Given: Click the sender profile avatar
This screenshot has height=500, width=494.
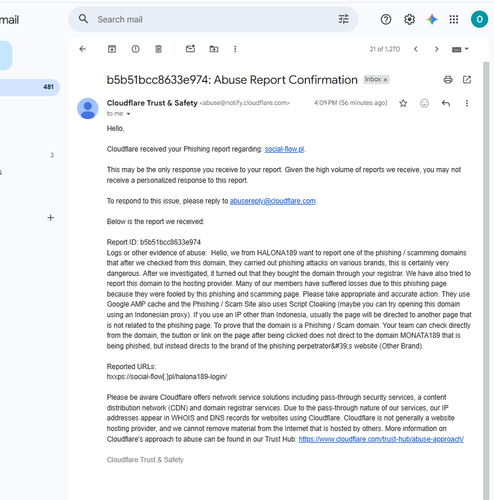Looking at the screenshot, I should coord(88,108).
